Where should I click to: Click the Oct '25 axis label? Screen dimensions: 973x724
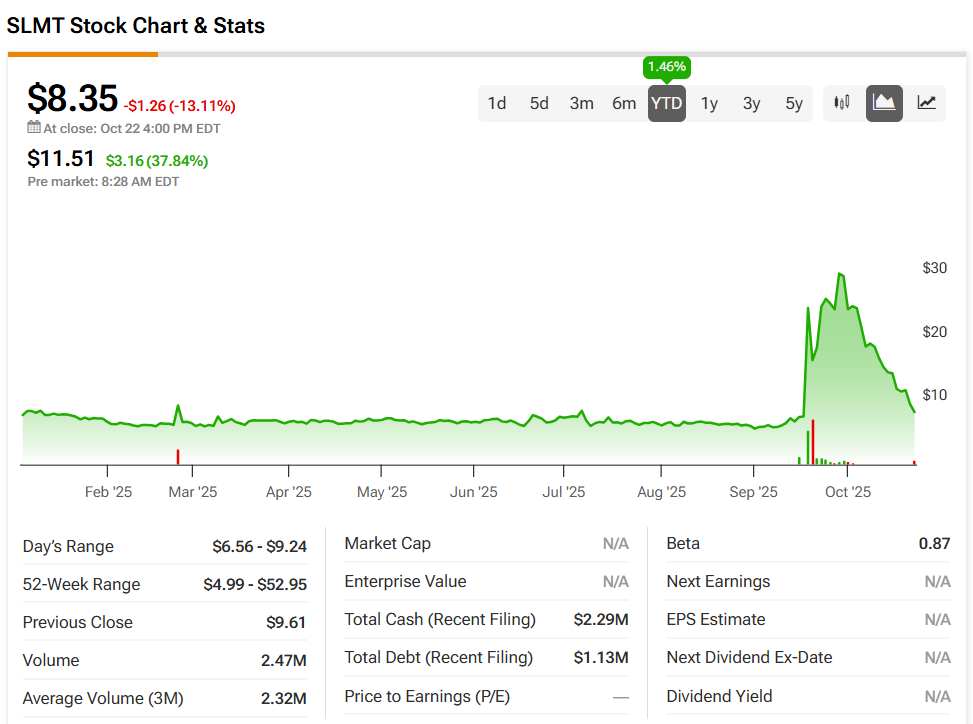click(848, 492)
